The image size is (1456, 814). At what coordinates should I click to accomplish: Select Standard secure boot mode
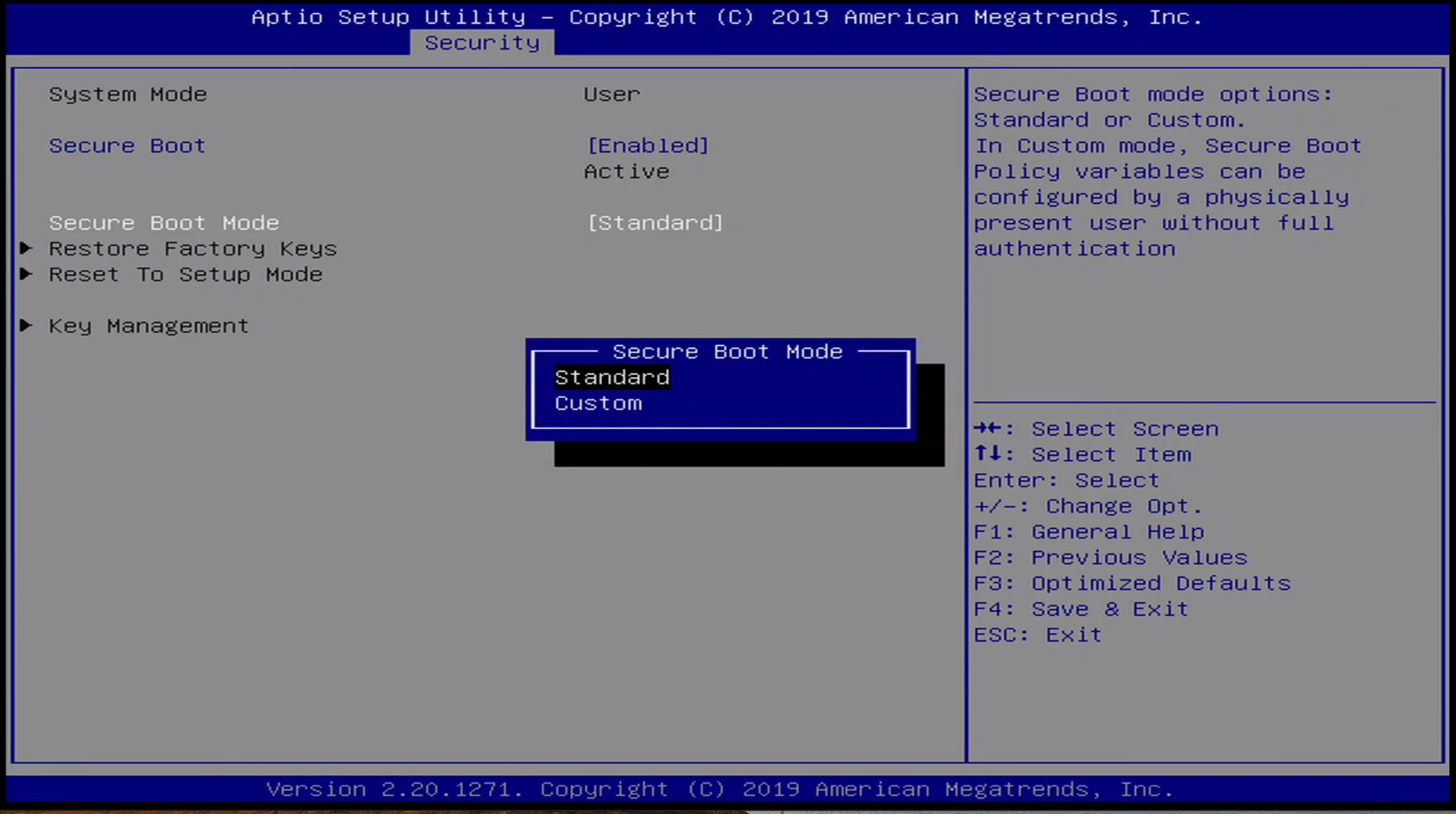(x=610, y=377)
